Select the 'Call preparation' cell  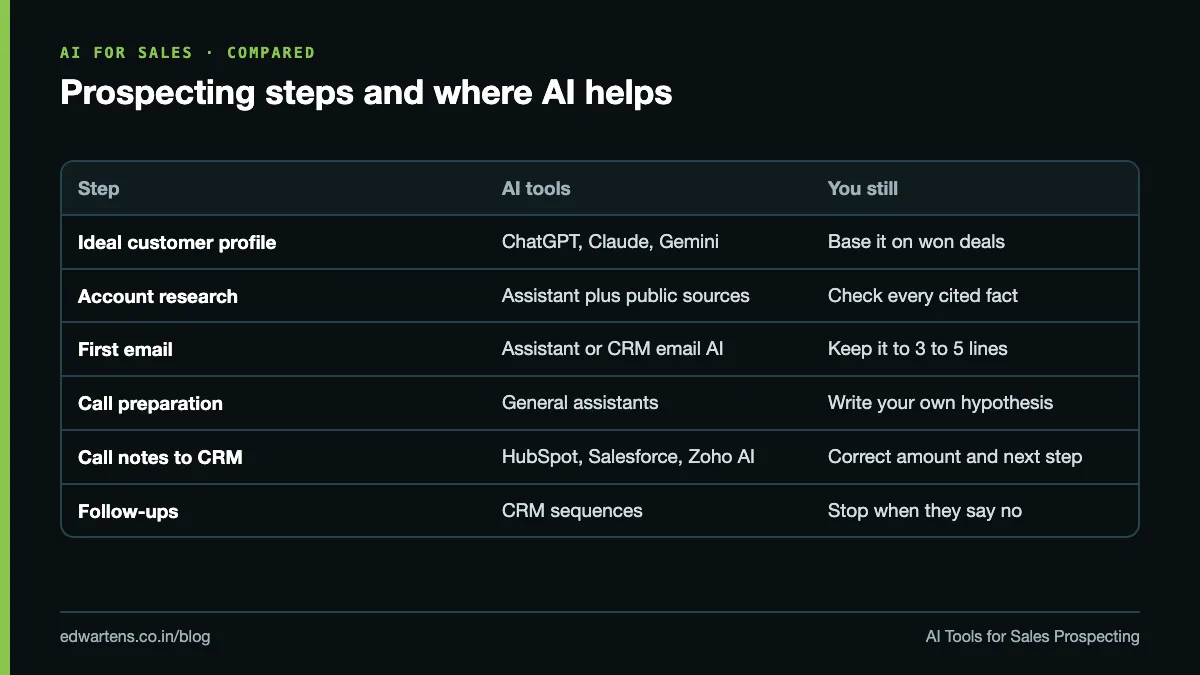[150, 404]
